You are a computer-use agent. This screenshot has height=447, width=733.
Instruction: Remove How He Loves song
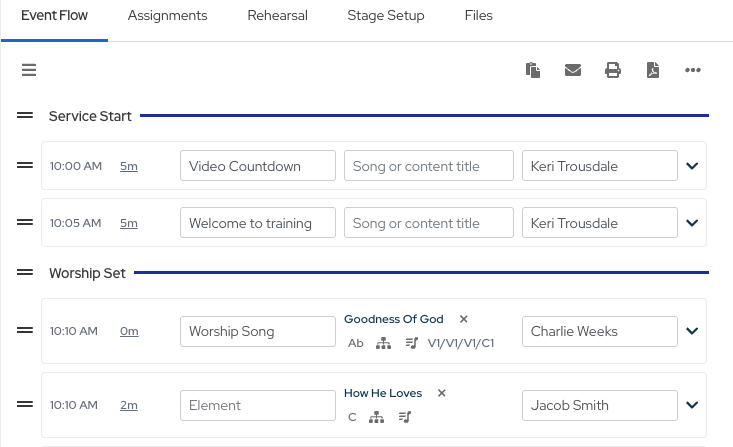point(442,393)
